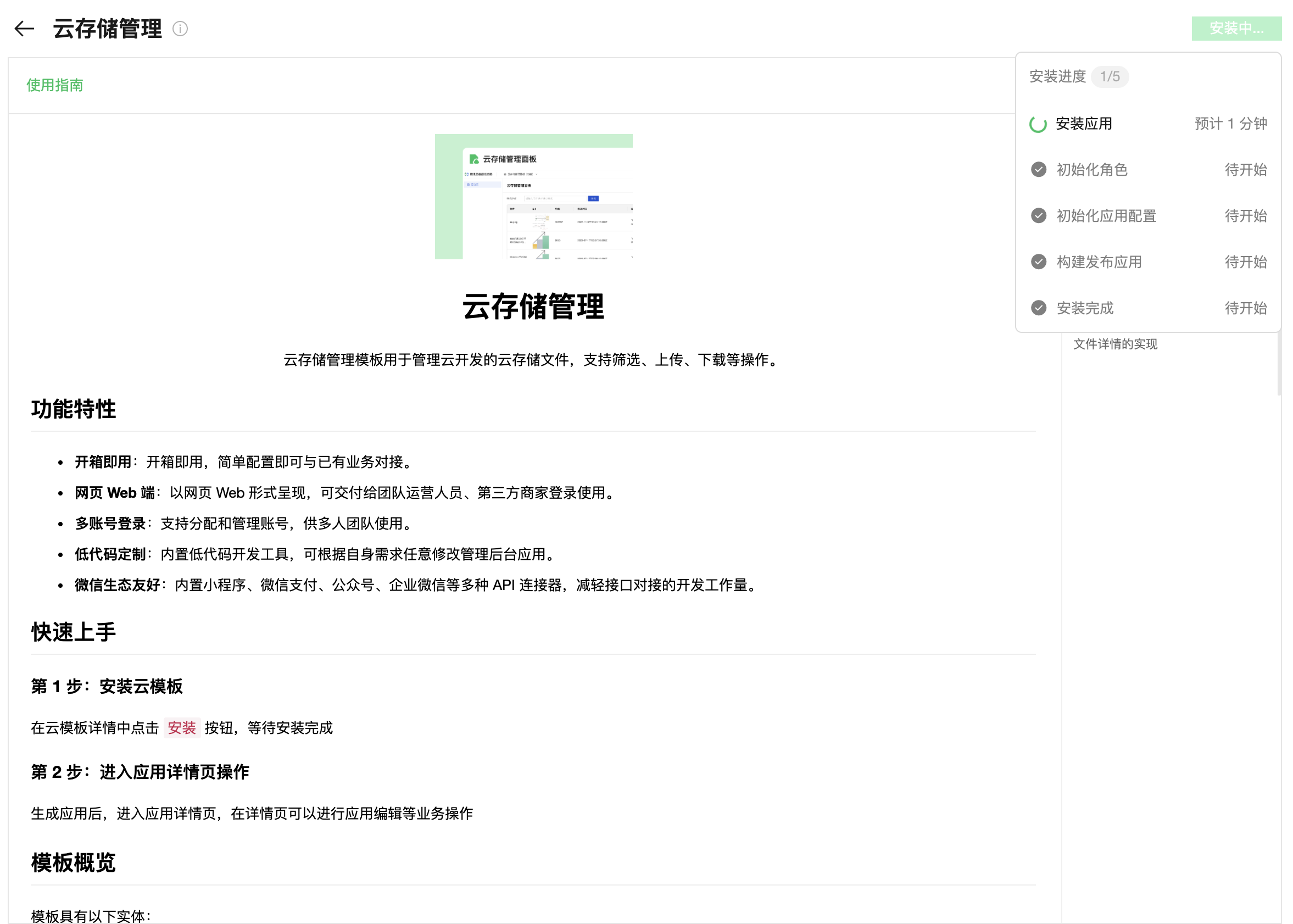The width and height of the screenshot is (1293, 924).
Task: Click the green logo in 云存储管理面板 preview
Action: (x=473, y=159)
